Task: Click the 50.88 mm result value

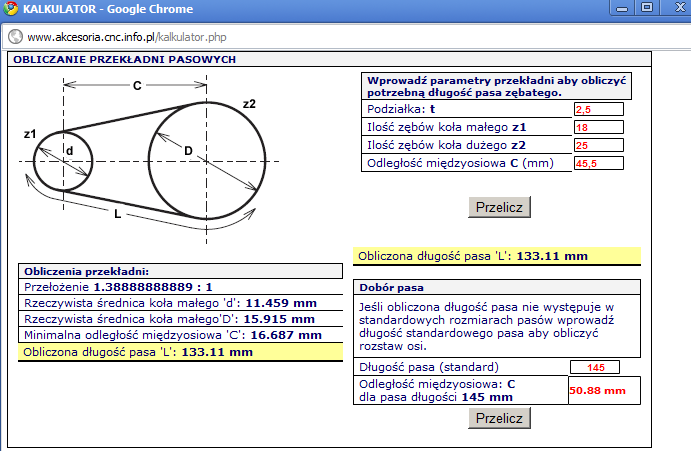Action: coord(597,391)
